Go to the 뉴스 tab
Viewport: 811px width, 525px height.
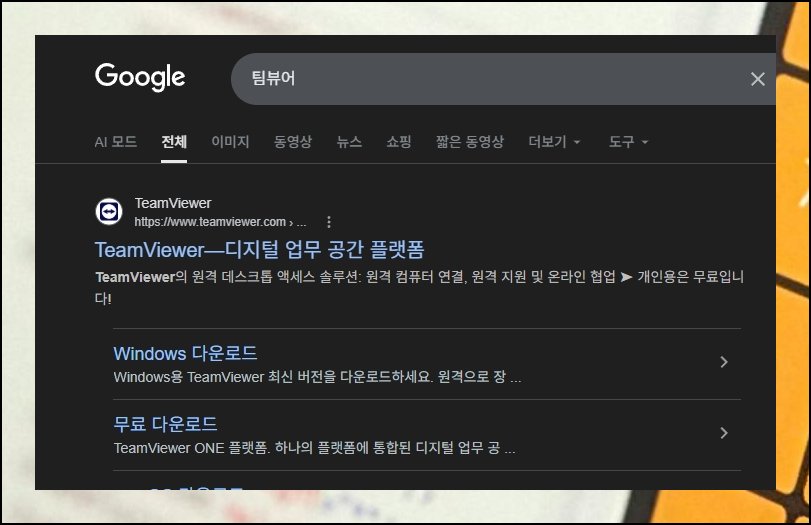click(x=349, y=142)
